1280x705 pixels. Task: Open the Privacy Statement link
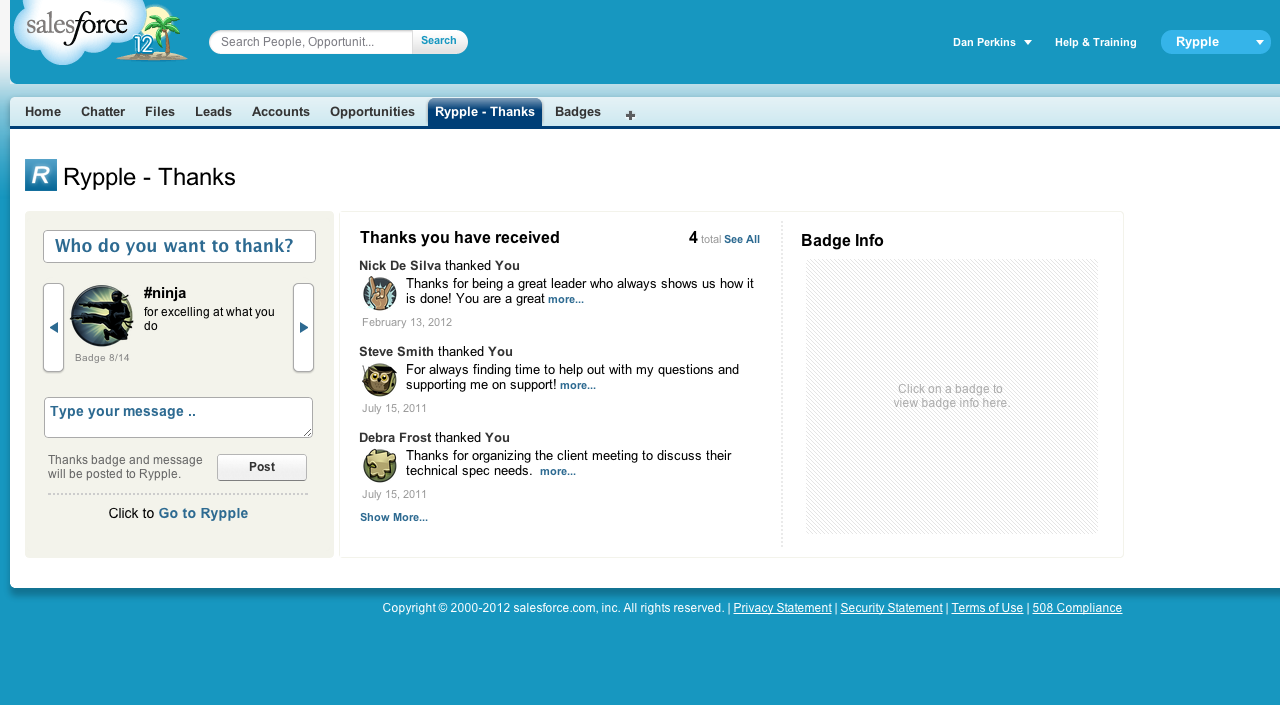782,608
